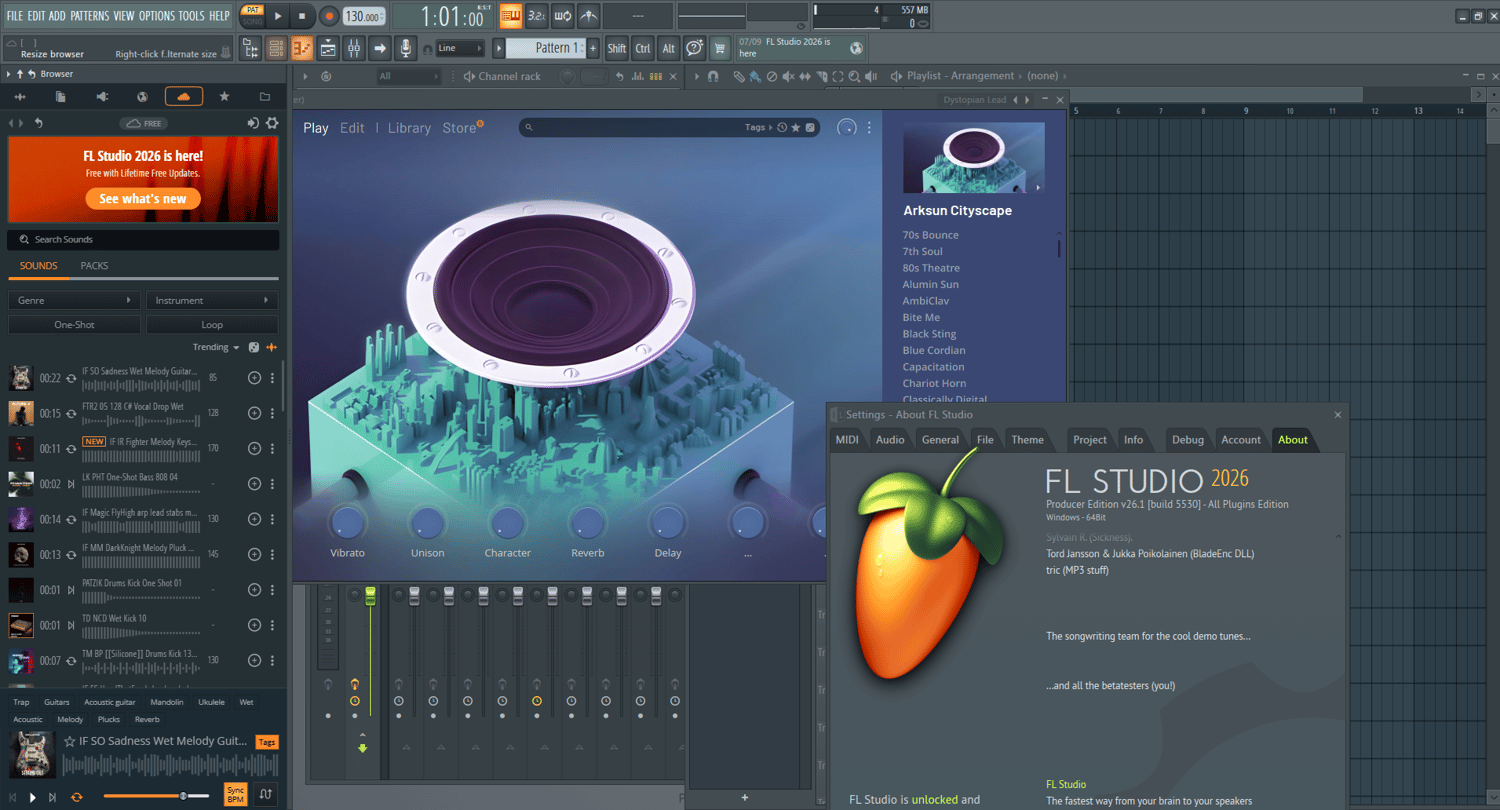Select the folder tab in Browser
Viewport: 1500px width, 810px height.
click(265, 96)
